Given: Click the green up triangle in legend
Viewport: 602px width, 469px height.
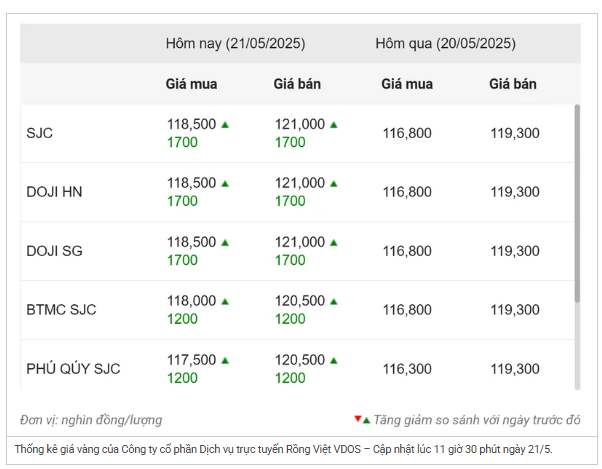Looking at the screenshot, I should click(x=366, y=421).
